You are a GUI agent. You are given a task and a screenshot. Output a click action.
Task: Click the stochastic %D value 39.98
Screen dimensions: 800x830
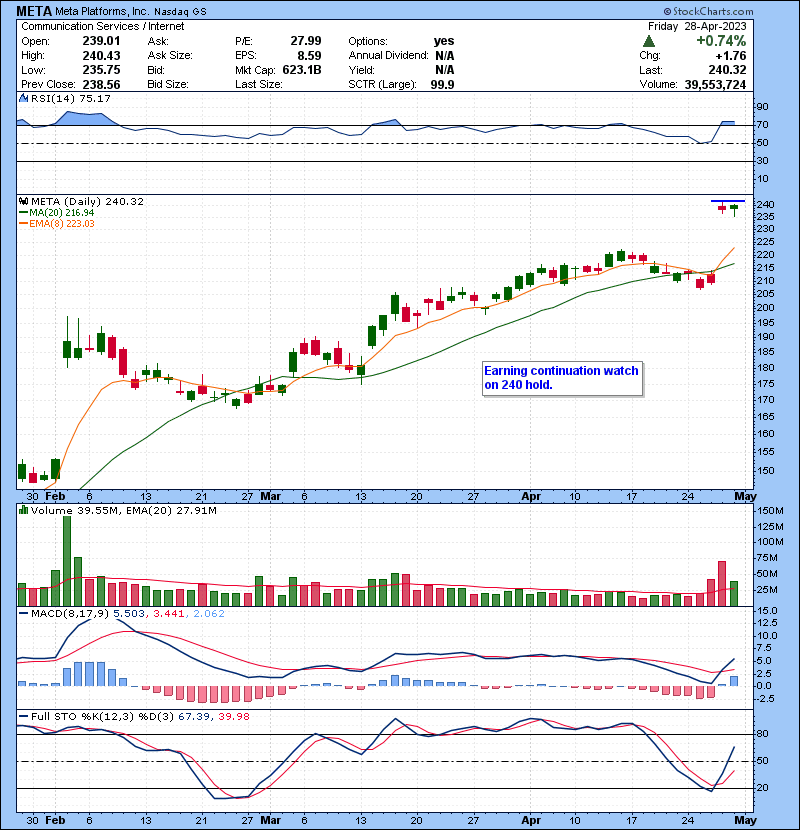click(x=233, y=716)
